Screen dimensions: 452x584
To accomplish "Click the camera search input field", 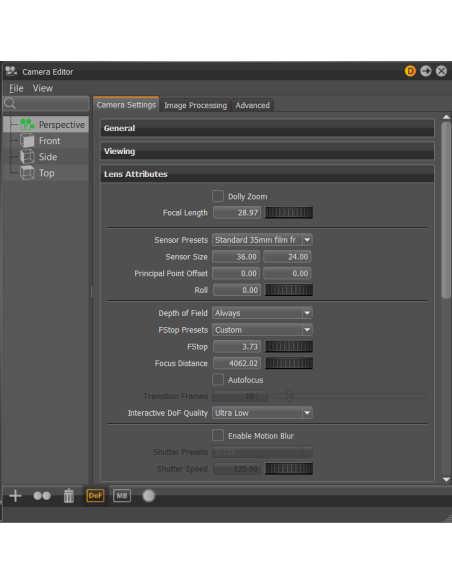I will pos(46,103).
